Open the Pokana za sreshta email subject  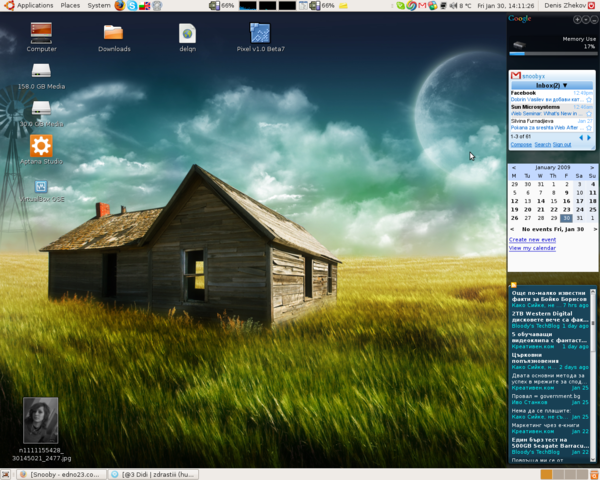click(x=547, y=127)
